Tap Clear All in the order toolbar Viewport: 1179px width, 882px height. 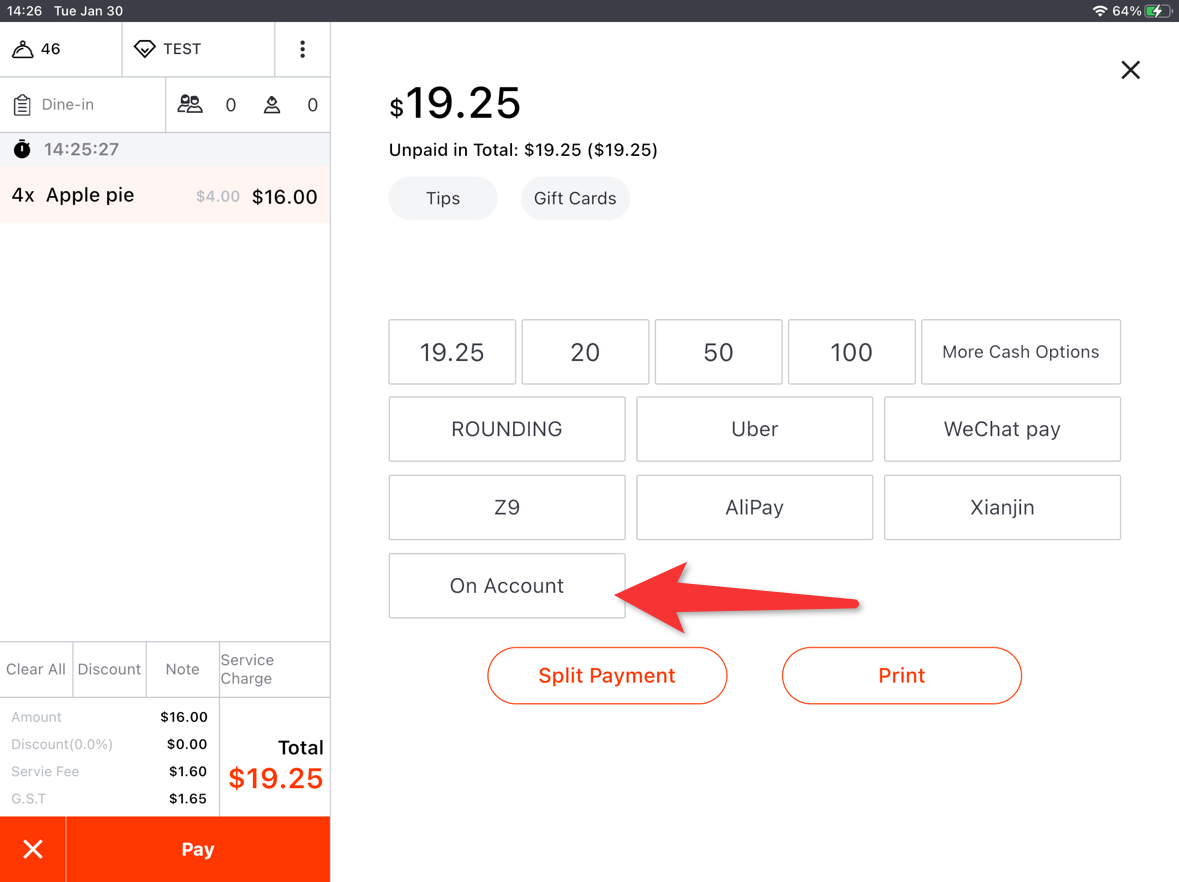coord(36,669)
